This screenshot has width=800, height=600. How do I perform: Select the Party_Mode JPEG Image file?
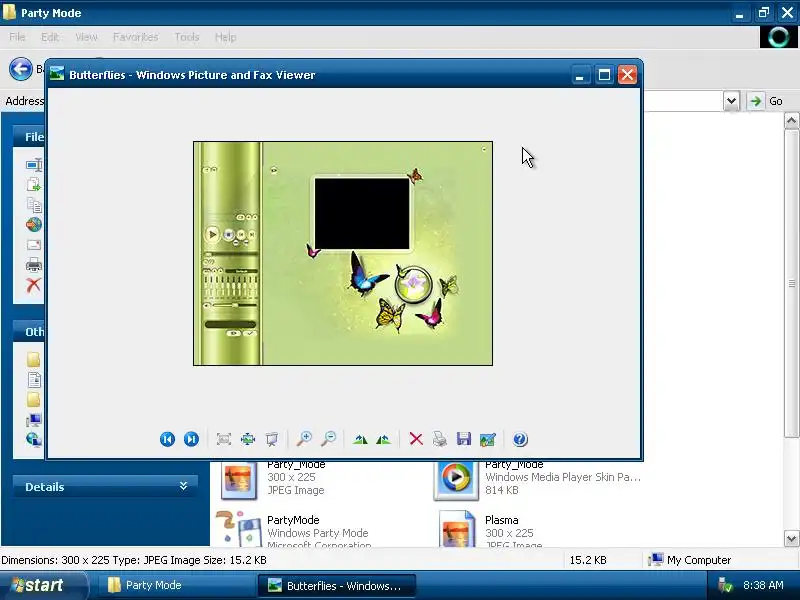pos(273,478)
